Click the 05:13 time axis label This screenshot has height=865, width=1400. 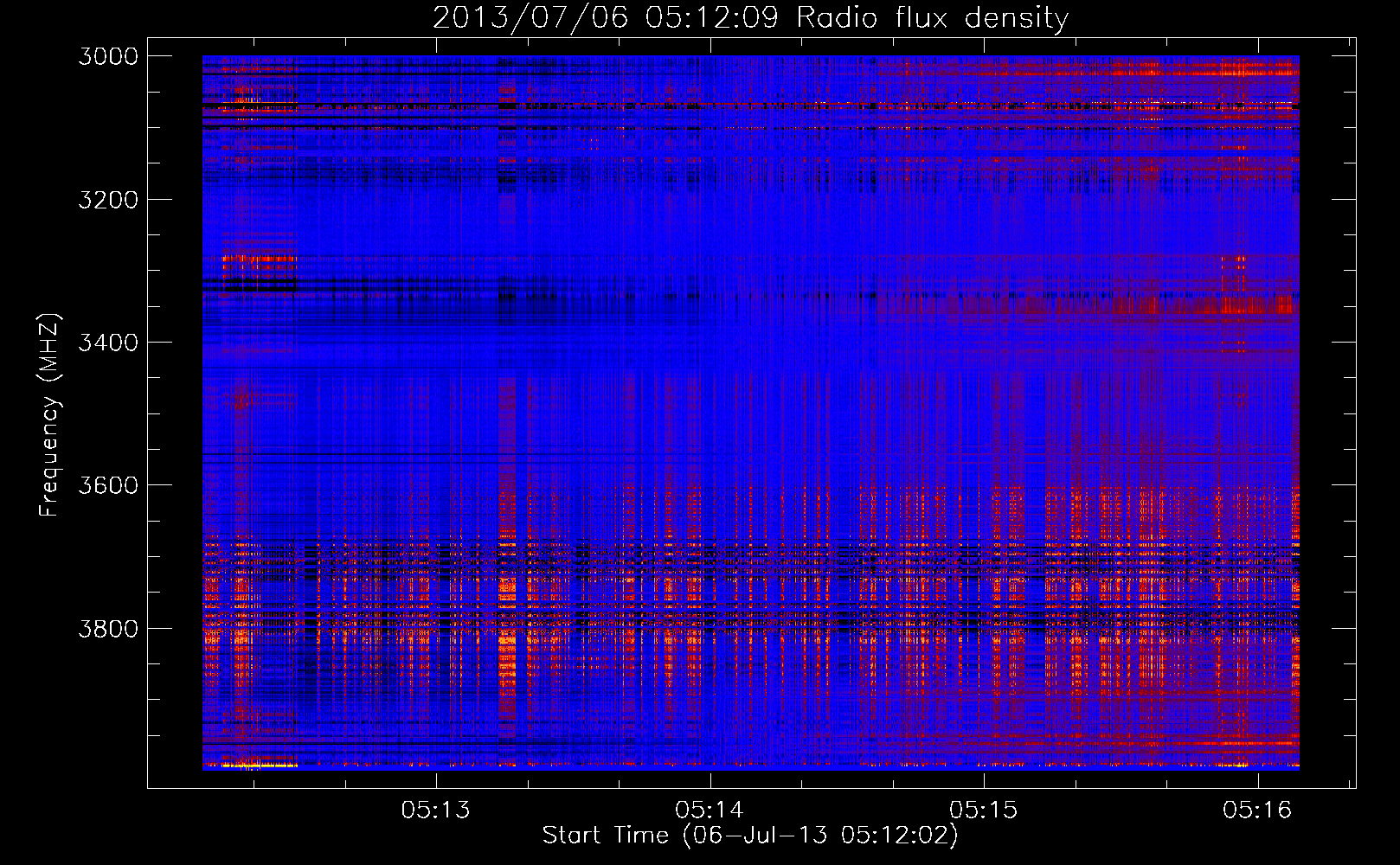436,810
